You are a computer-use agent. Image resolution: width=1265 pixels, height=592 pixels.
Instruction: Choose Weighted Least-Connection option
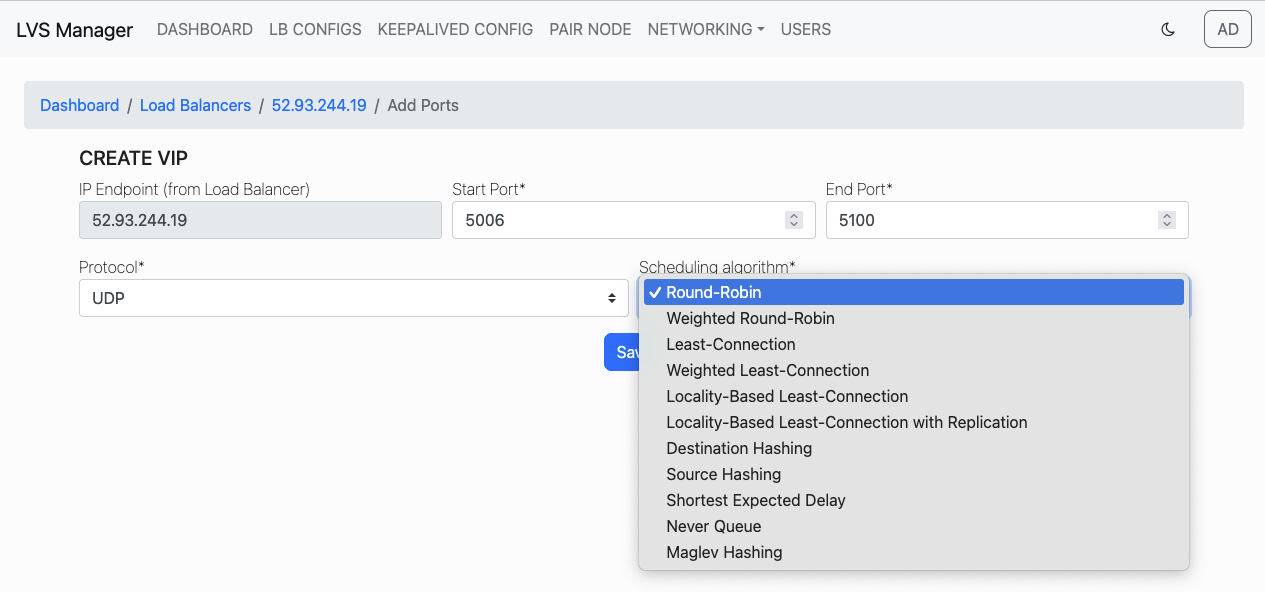pyautogui.click(x=914, y=370)
